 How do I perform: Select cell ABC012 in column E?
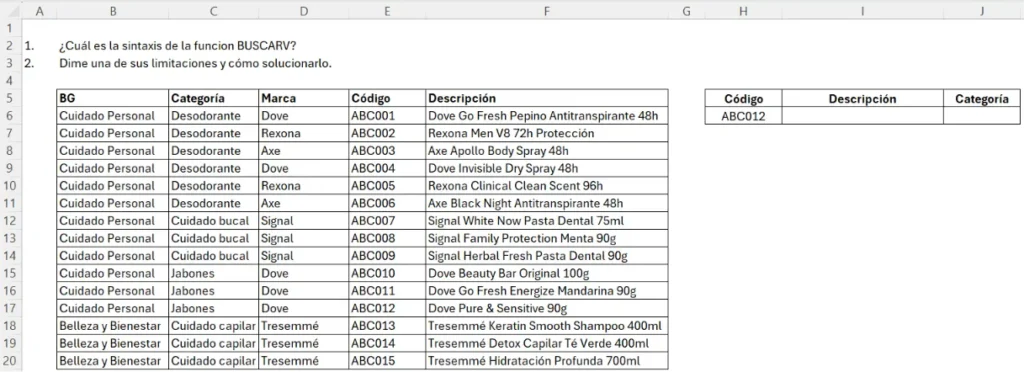point(387,309)
